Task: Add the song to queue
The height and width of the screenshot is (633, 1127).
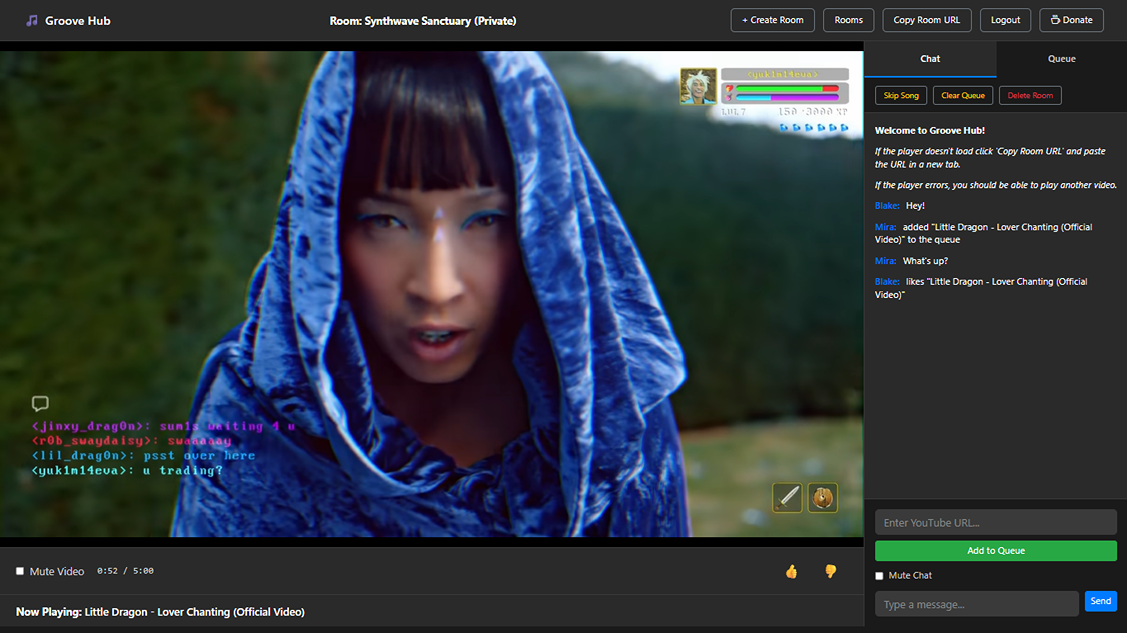Action: (x=995, y=550)
